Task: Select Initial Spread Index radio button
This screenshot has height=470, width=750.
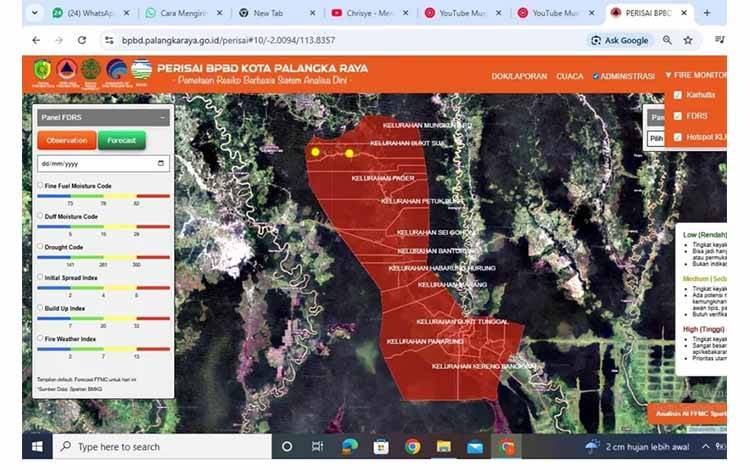Action: click(x=40, y=277)
